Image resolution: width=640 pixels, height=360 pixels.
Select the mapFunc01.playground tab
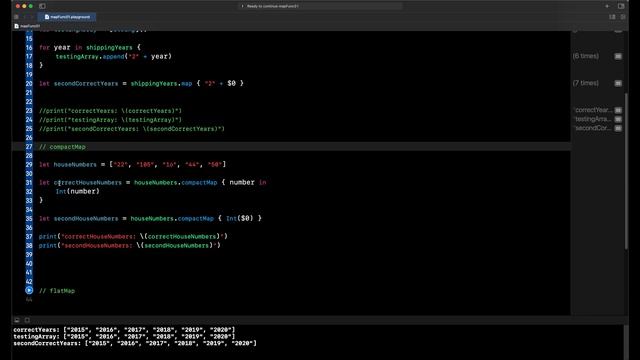(67, 17)
